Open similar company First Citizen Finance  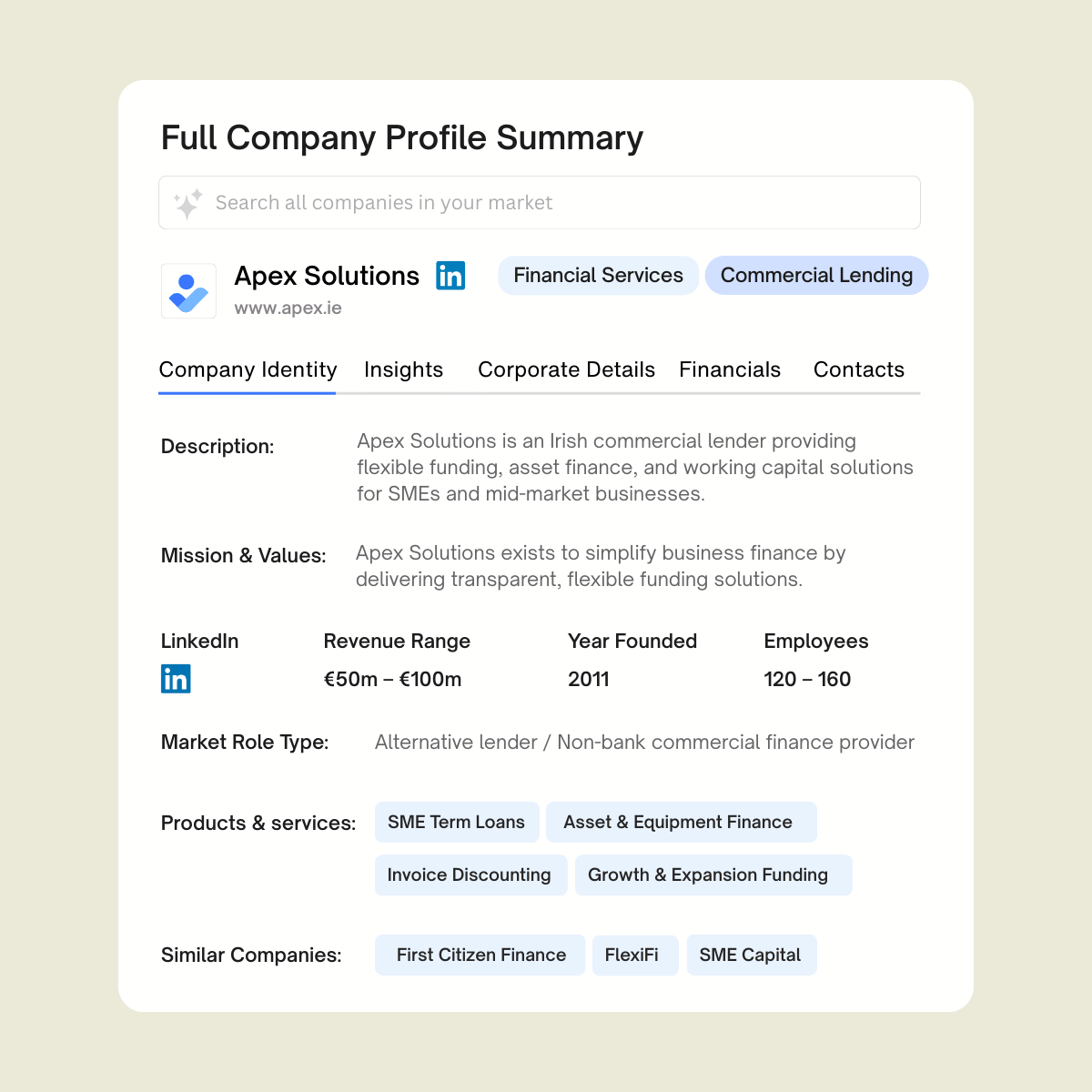tap(480, 955)
